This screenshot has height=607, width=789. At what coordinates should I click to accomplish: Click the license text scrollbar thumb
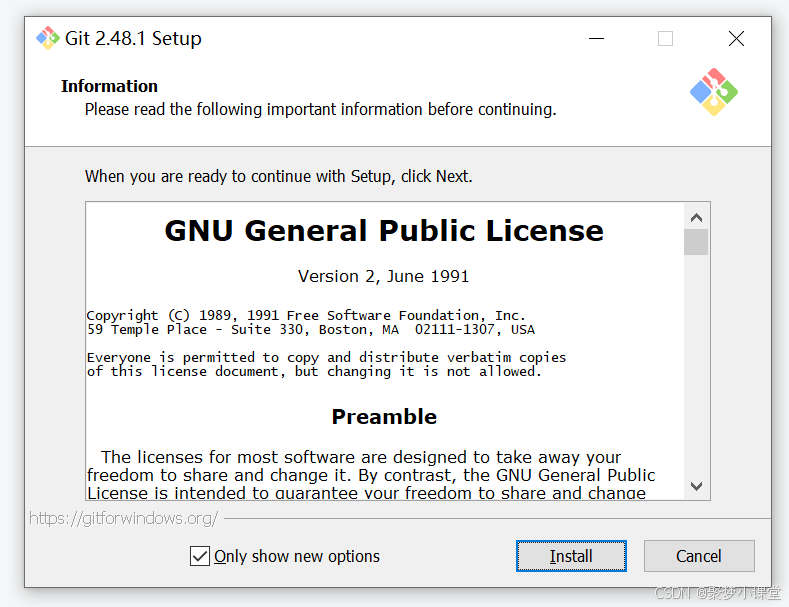(x=696, y=242)
